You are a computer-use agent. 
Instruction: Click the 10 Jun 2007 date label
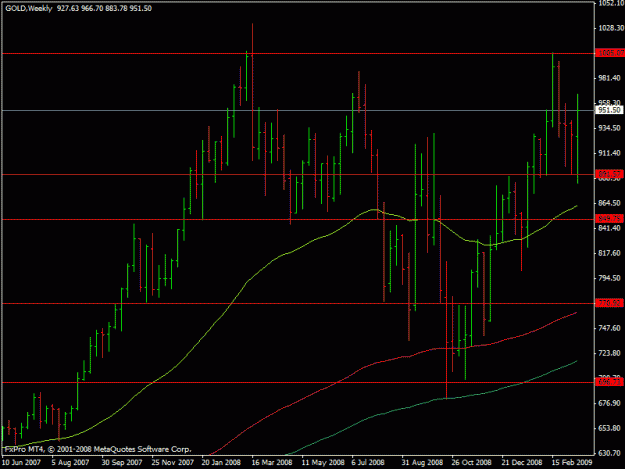[x=21, y=463]
